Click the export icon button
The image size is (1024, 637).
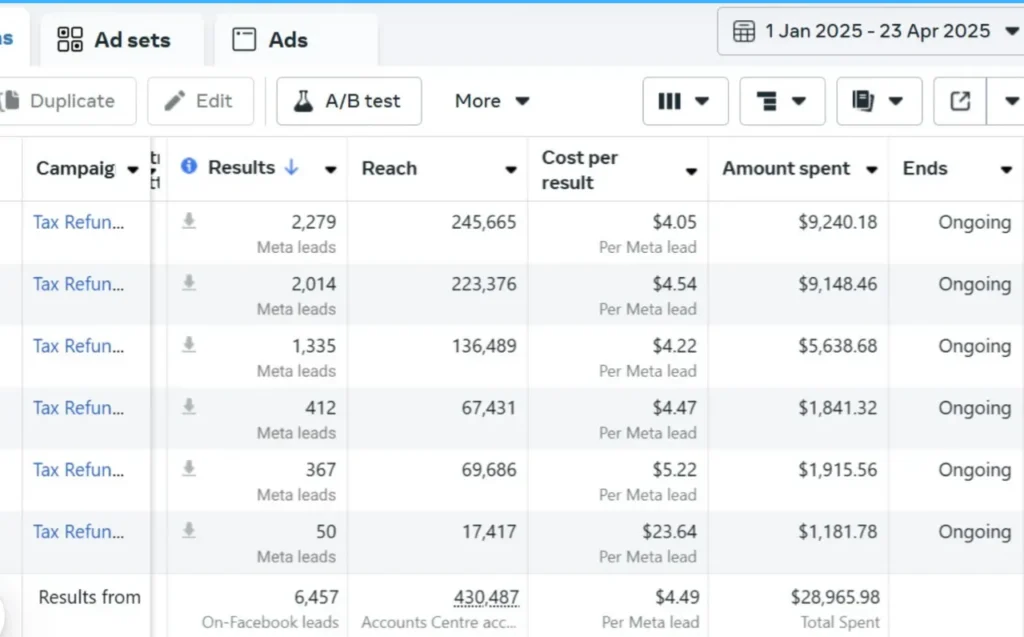coord(960,101)
